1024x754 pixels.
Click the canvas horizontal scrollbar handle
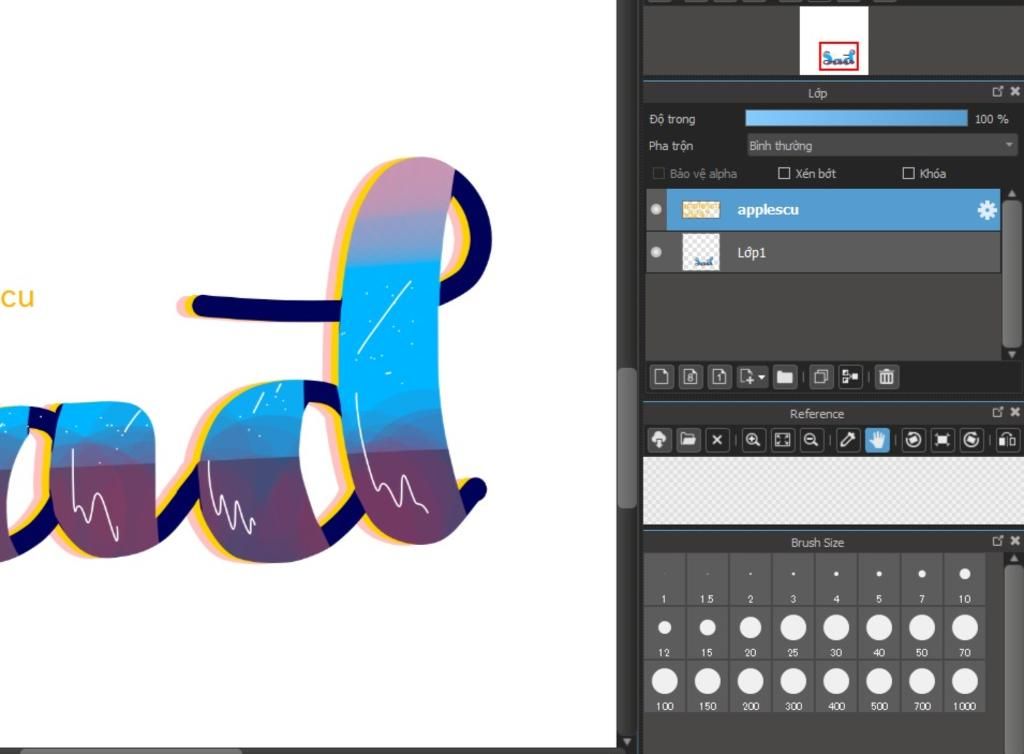131,751
